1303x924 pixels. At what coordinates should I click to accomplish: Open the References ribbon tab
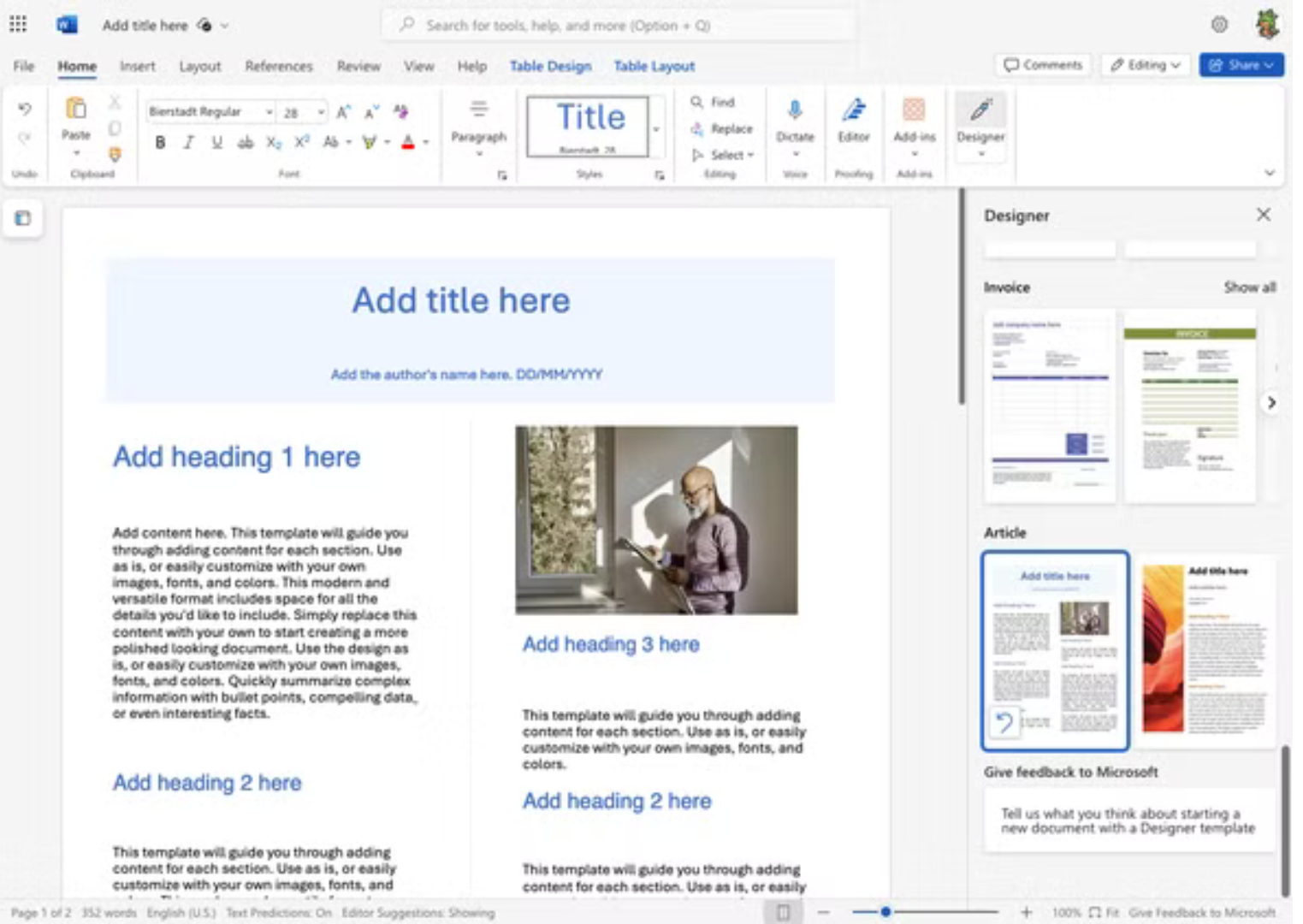click(277, 66)
